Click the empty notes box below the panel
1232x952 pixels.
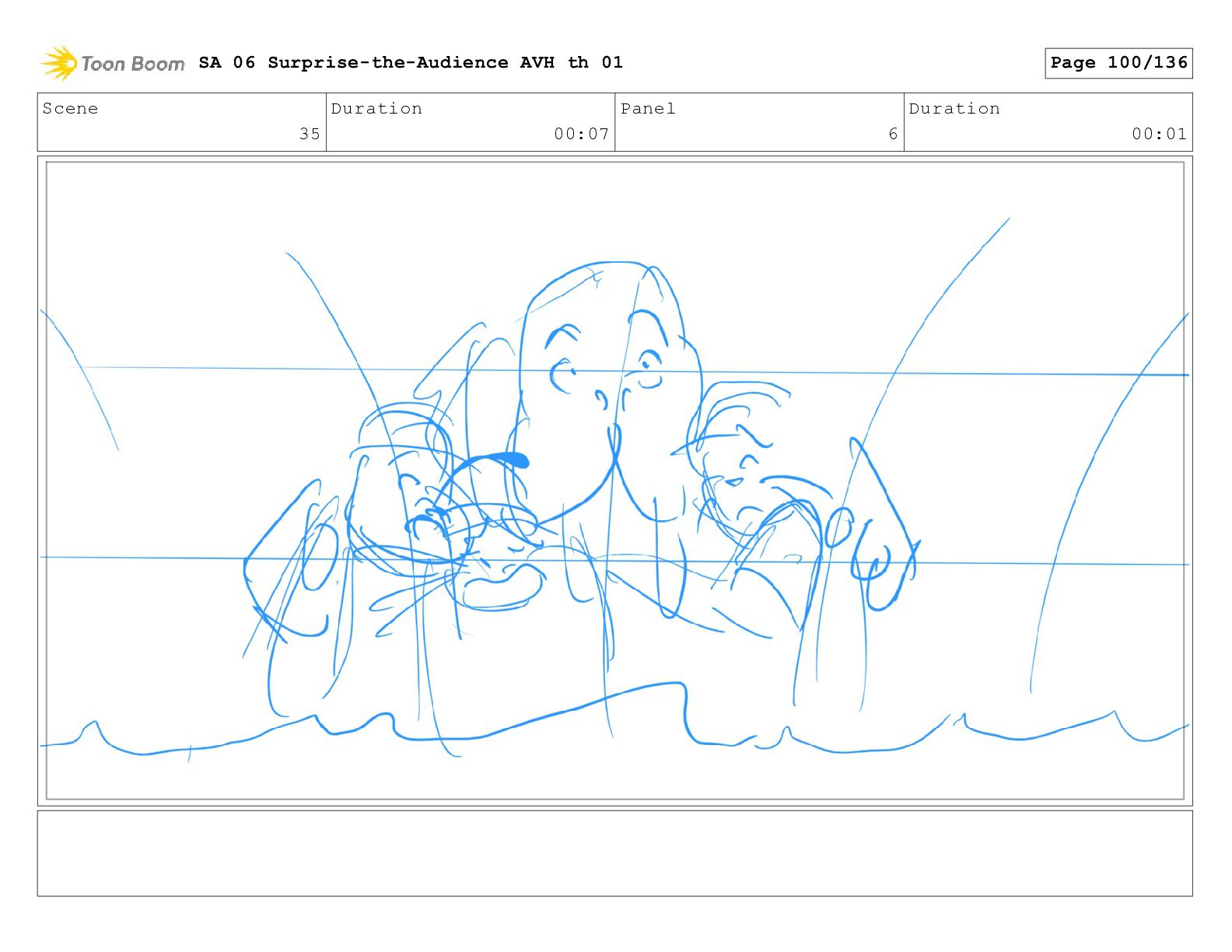pos(614,853)
